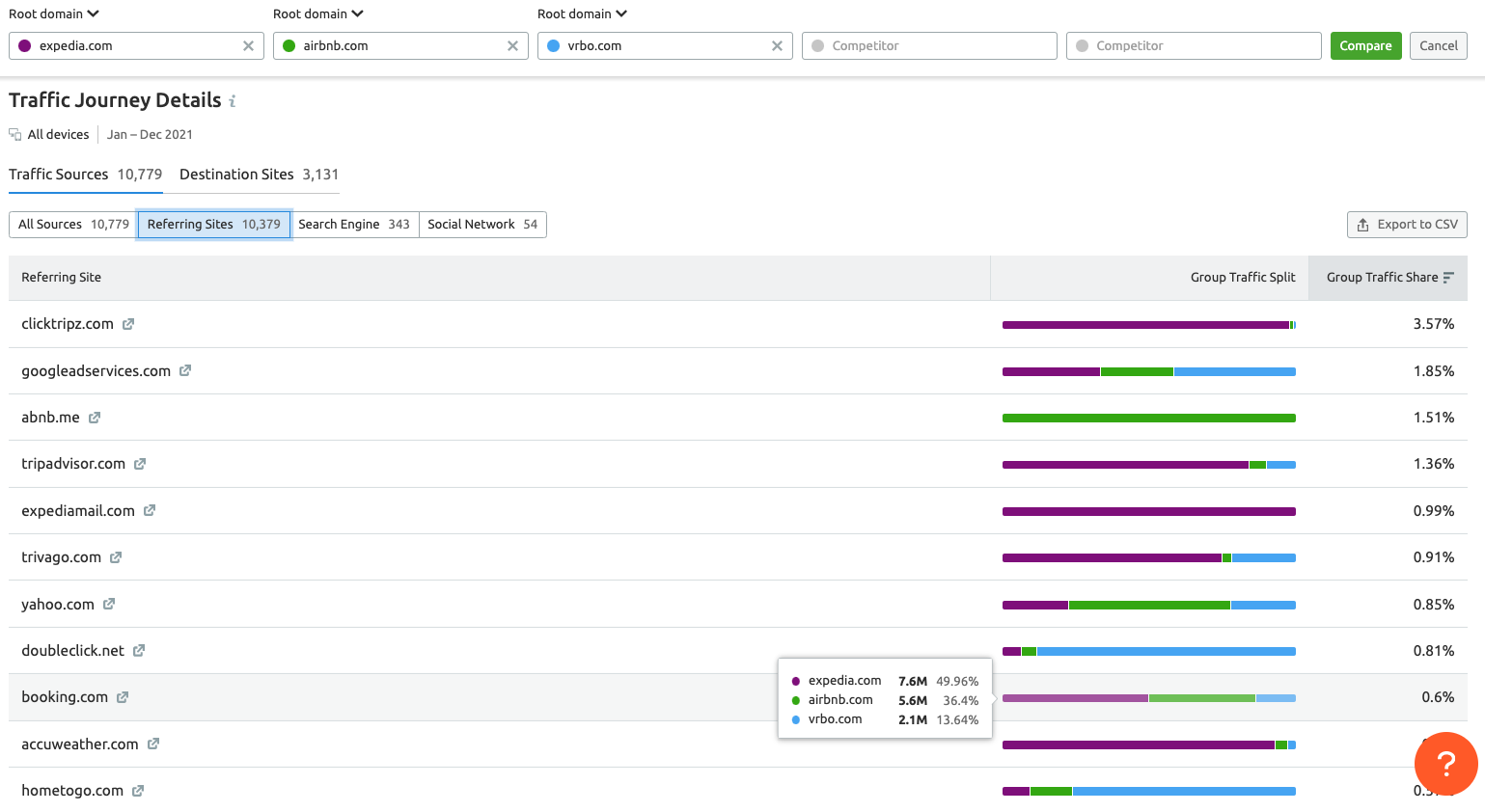The height and width of the screenshot is (812, 1485).
Task: Switch to the Destination Sites tab
Action: [x=259, y=175]
